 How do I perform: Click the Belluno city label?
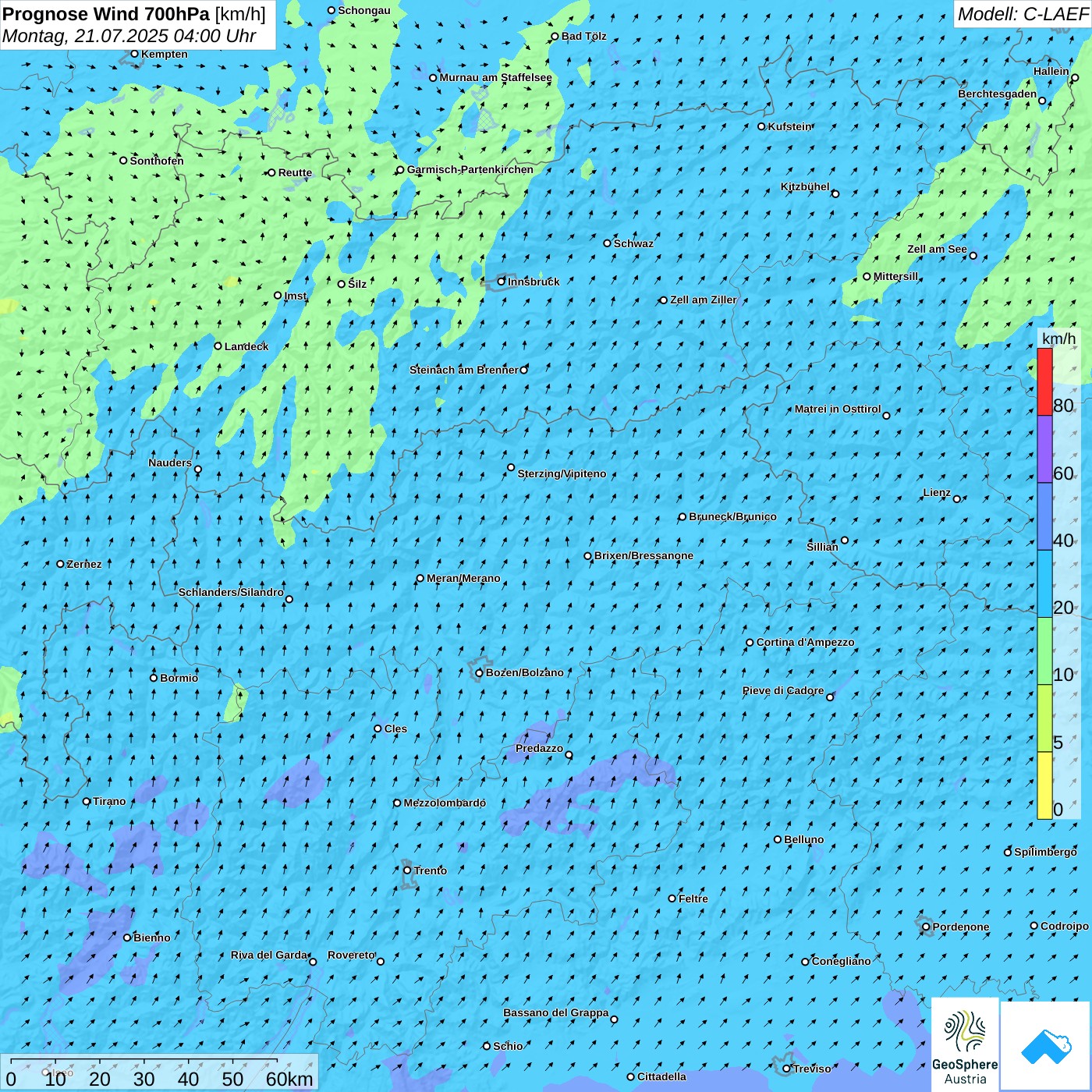tap(804, 839)
